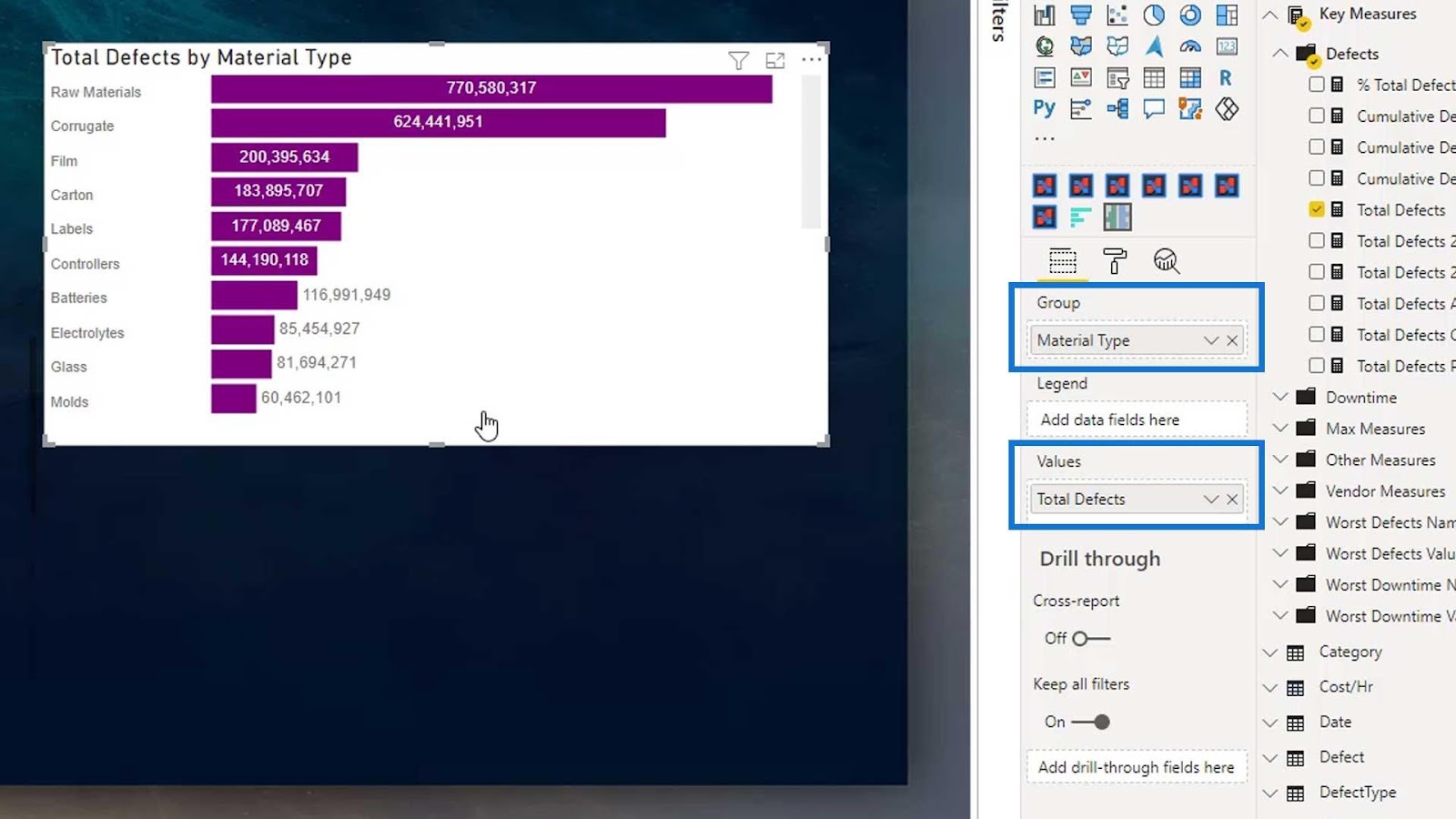
Task: Click the 'Add drill-through fields here' well
Action: click(1137, 767)
